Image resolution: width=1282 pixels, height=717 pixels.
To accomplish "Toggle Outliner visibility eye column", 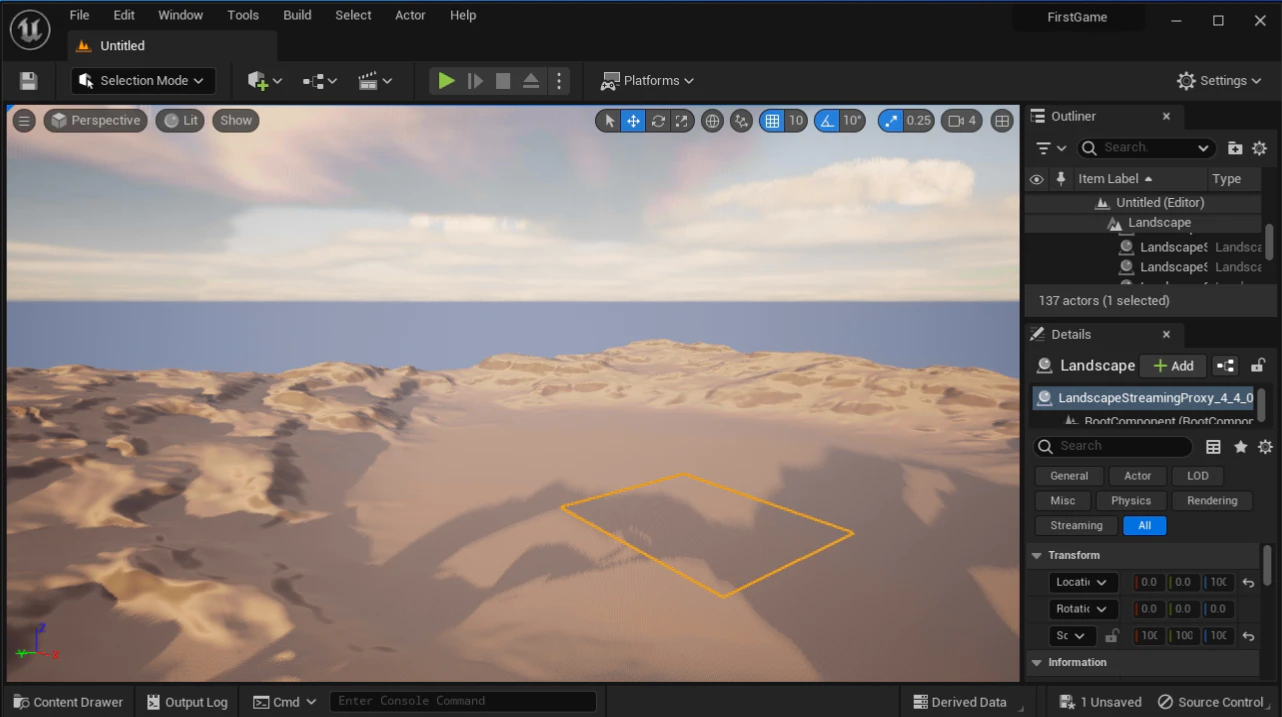I will 1036,179.
